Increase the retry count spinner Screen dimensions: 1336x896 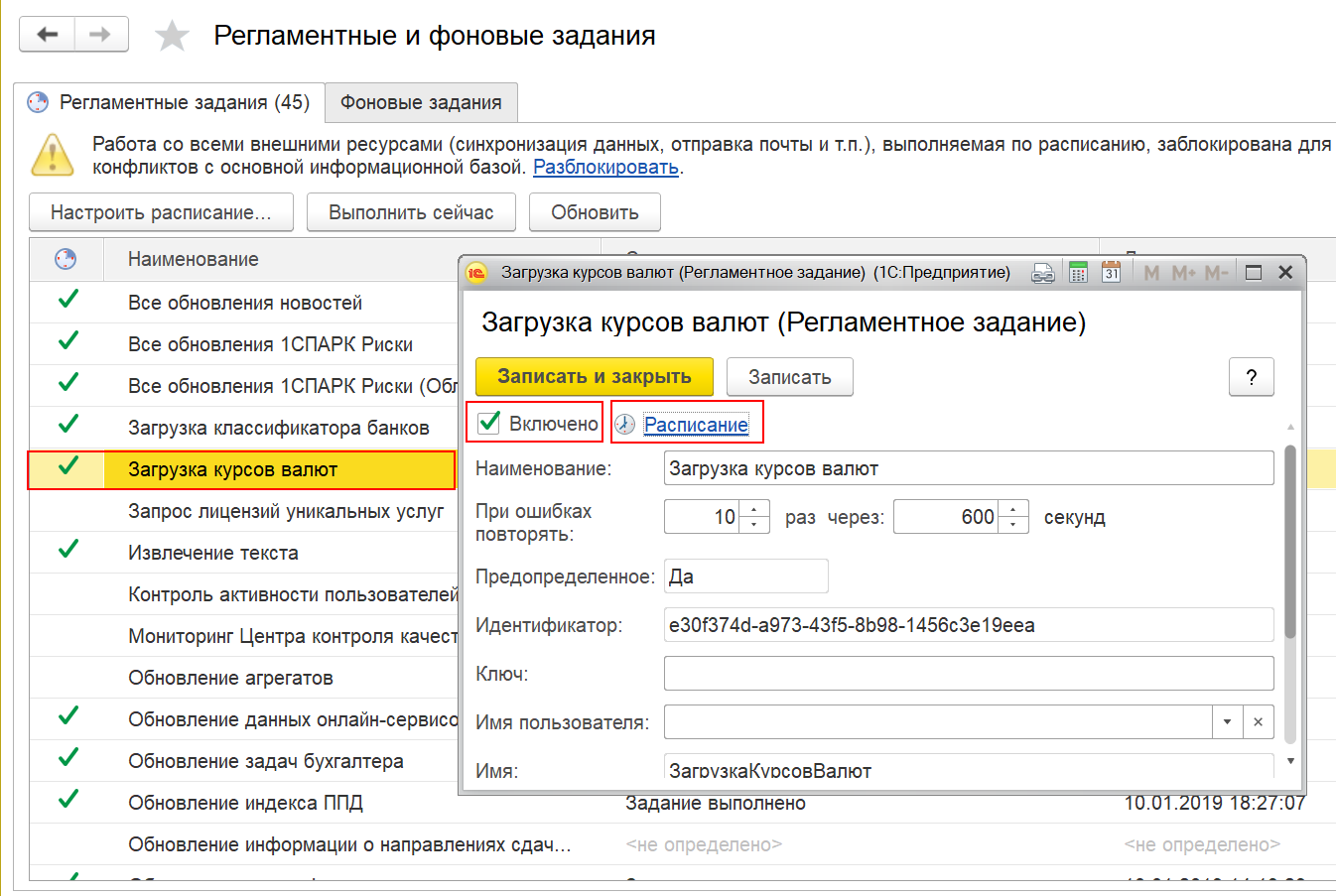coord(754,509)
